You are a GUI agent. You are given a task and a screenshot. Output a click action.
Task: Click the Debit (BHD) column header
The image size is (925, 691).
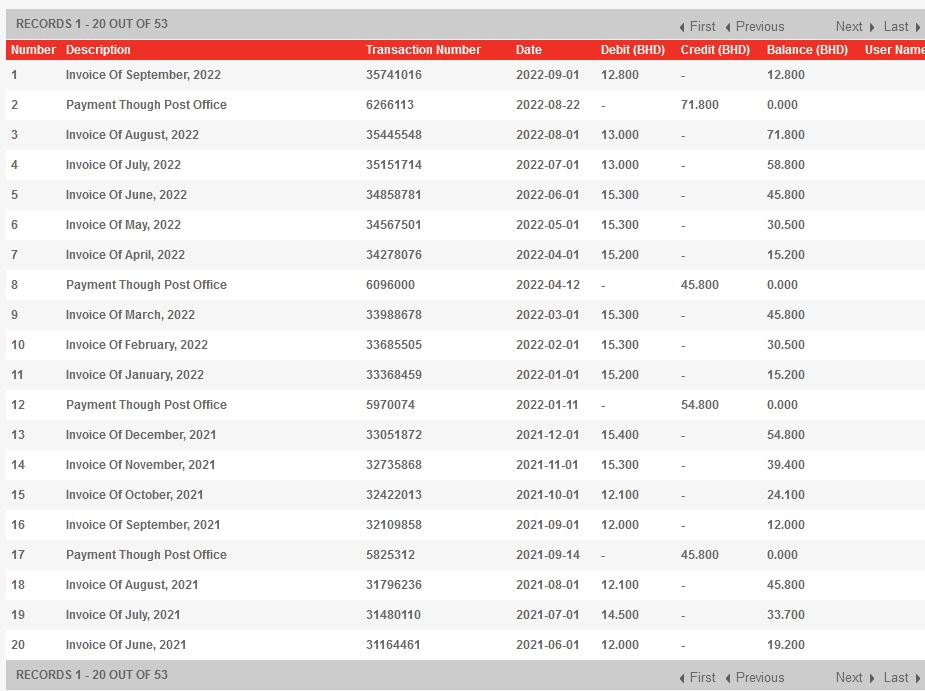[x=632, y=50]
